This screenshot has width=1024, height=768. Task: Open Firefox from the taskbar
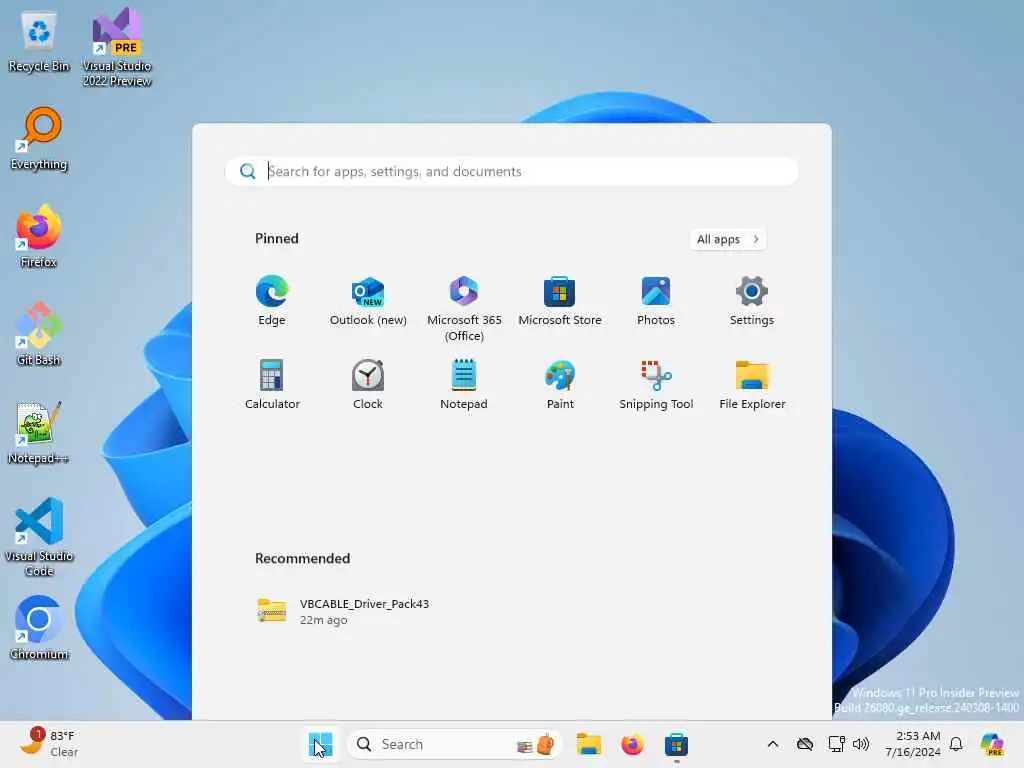click(632, 744)
